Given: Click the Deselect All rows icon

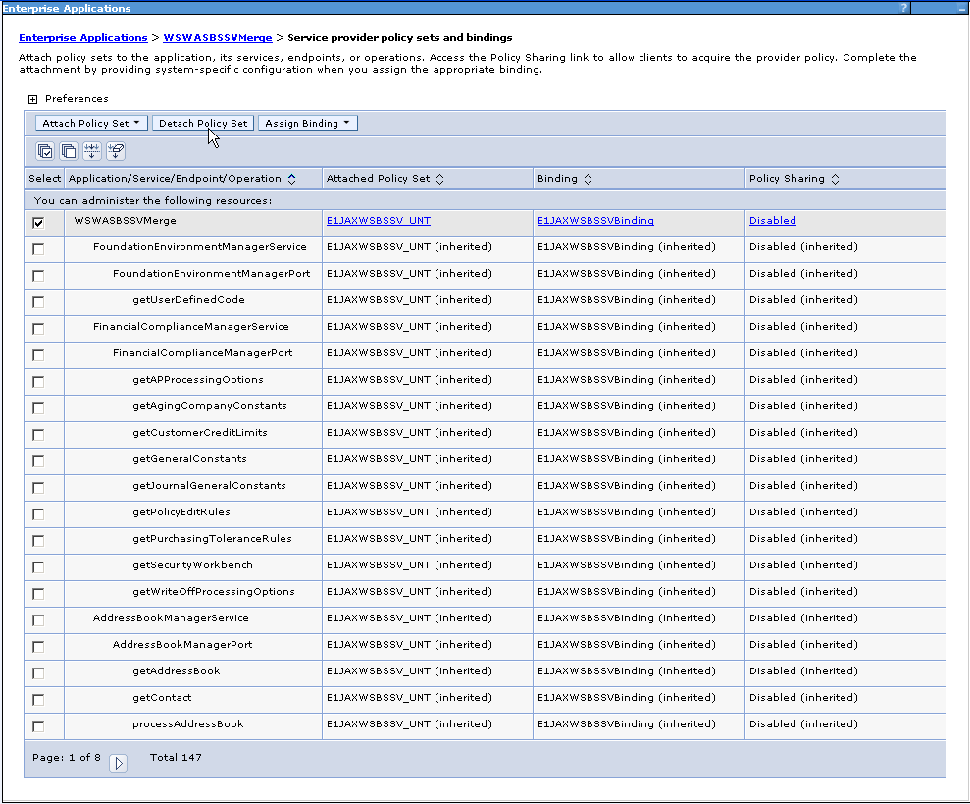Looking at the screenshot, I should point(68,151).
